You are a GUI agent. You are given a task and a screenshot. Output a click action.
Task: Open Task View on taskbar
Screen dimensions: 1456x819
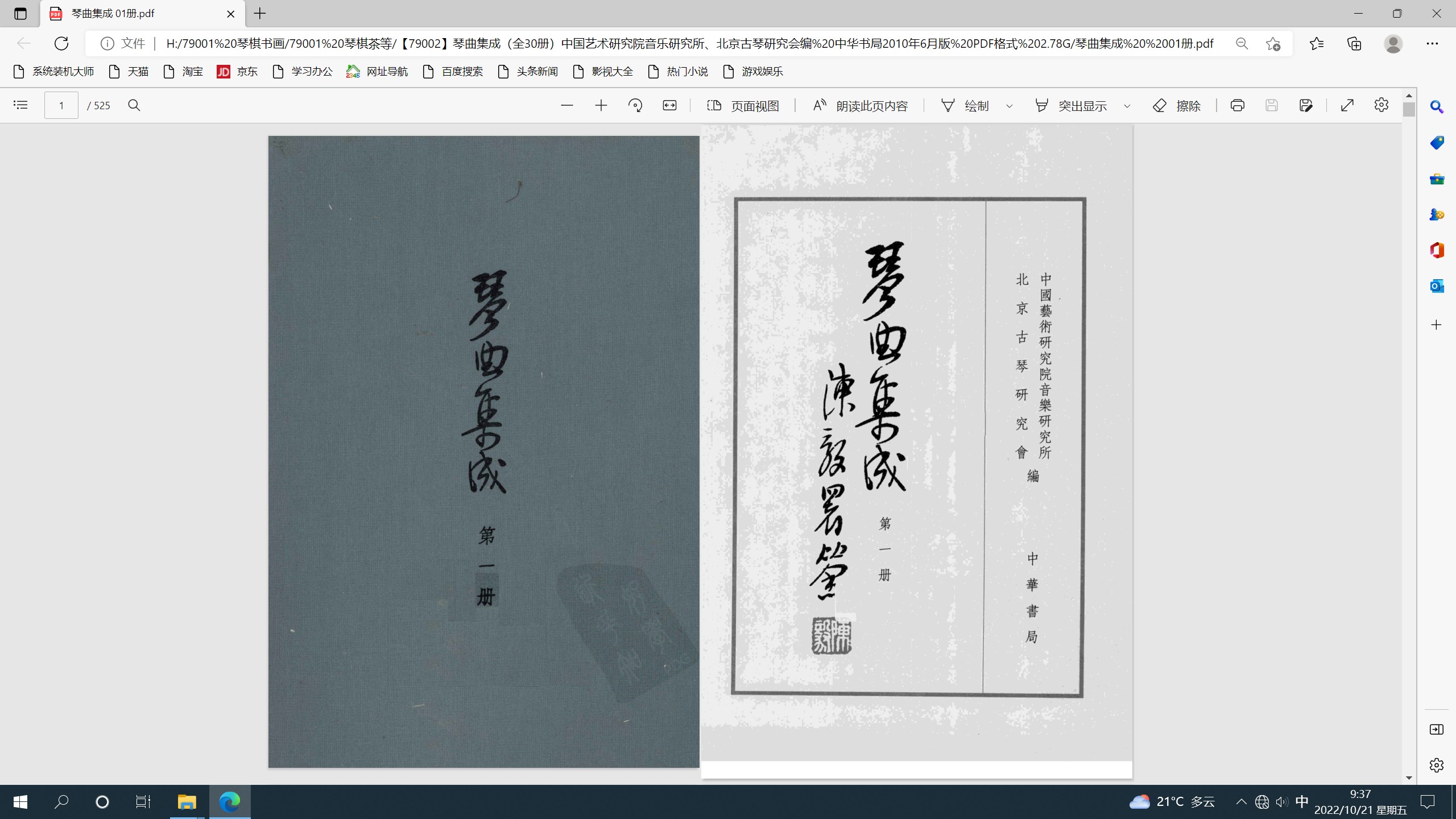tap(143, 802)
